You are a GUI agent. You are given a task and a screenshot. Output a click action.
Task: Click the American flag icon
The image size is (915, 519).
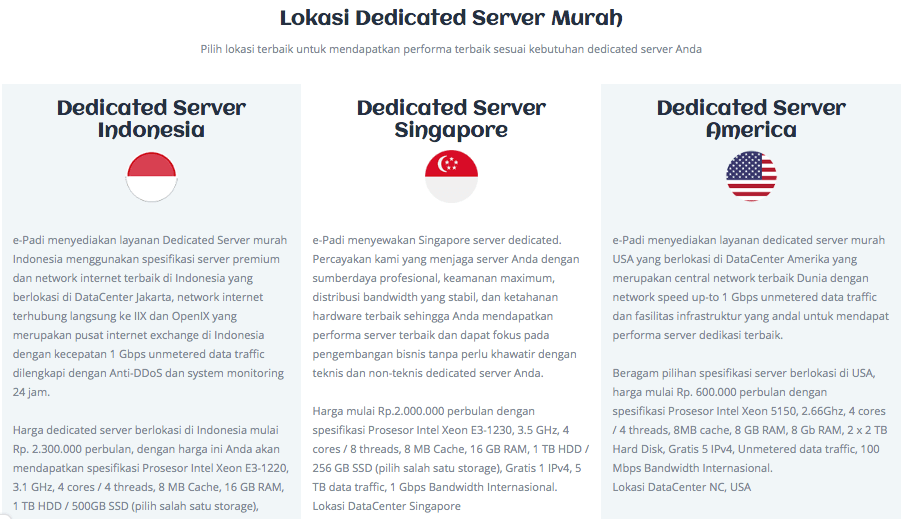pos(751,176)
